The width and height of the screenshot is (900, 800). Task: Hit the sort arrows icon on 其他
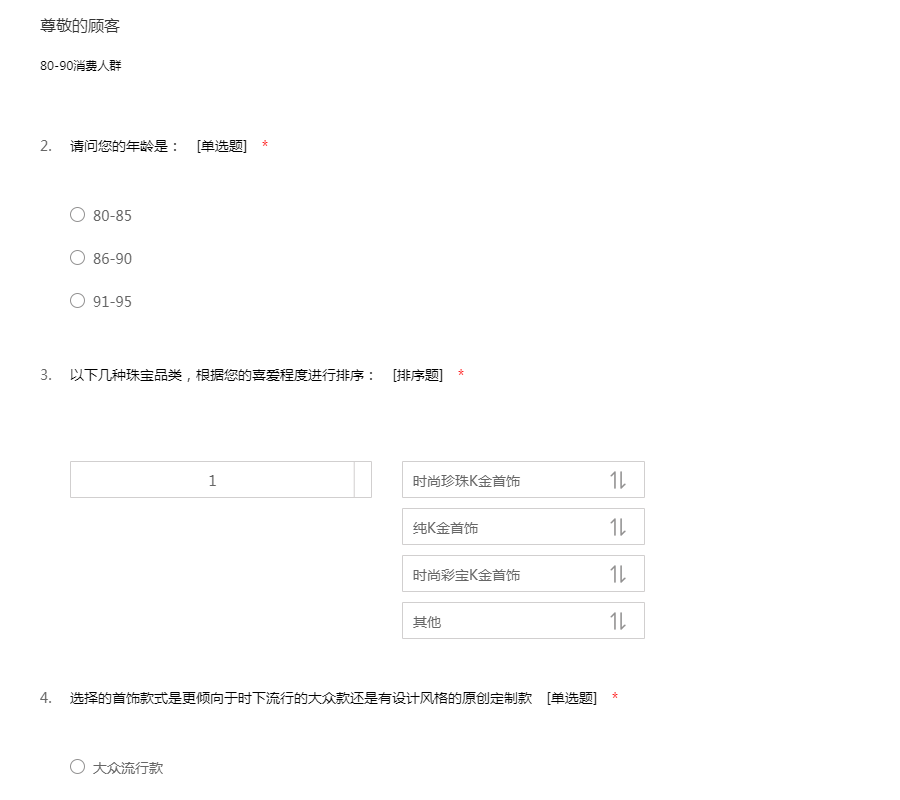(618, 621)
